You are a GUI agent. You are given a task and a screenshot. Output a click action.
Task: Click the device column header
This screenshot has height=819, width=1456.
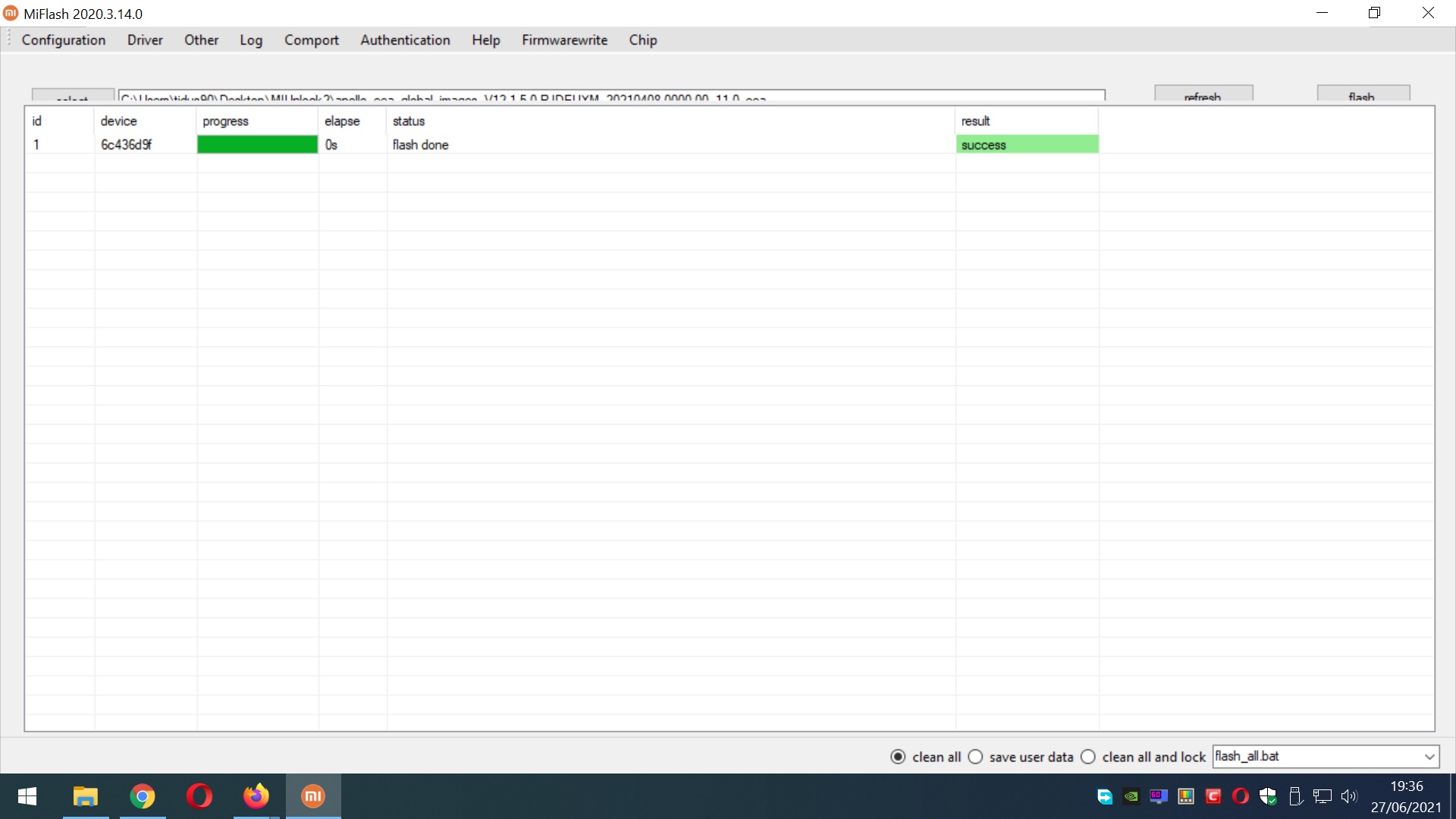click(146, 121)
